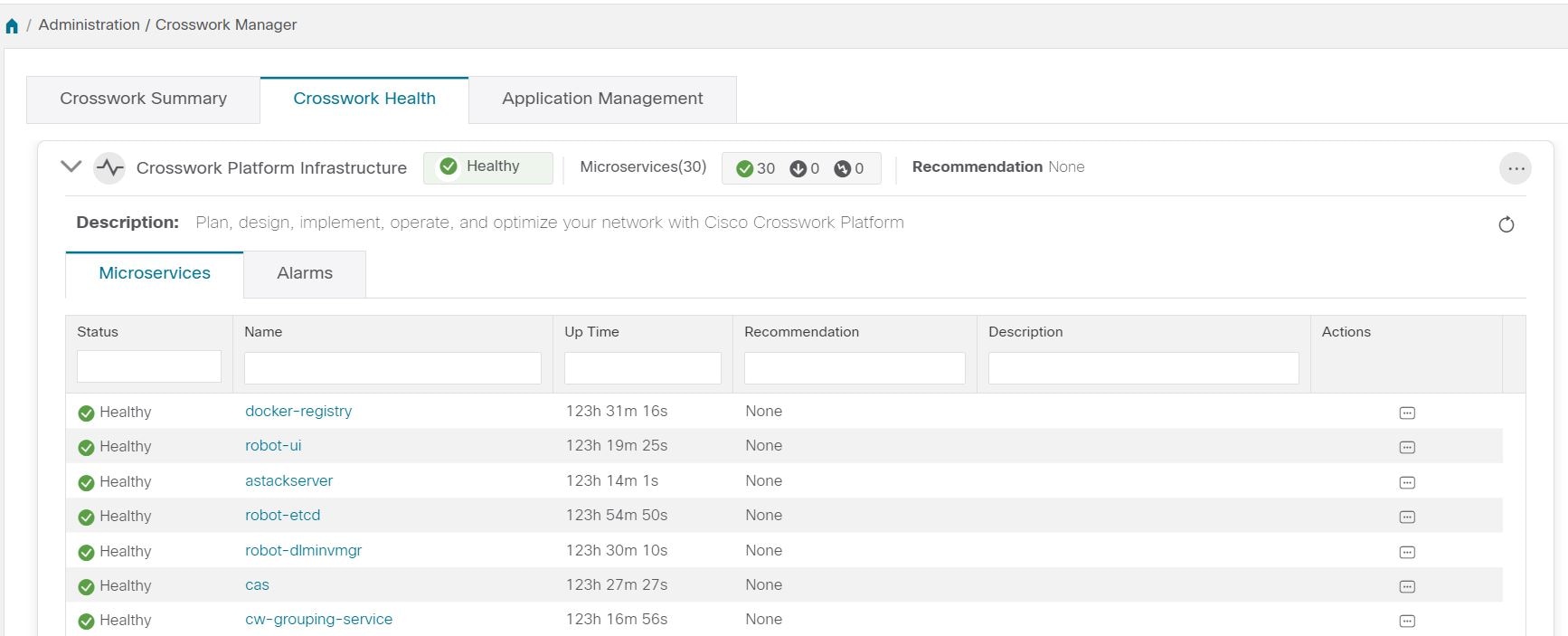Click the Administration breadcrumb text
The width and height of the screenshot is (1568, 636).
pos(89,25)
